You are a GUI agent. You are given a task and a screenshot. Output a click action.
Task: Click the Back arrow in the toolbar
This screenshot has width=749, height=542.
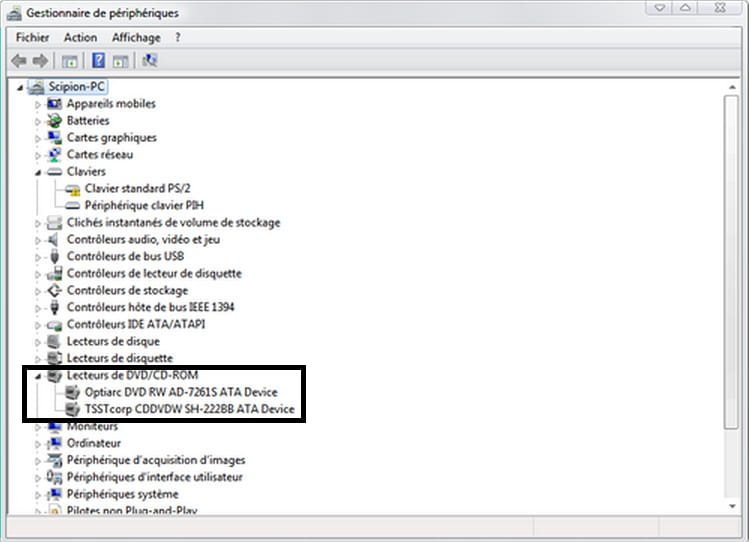[18, 61]
